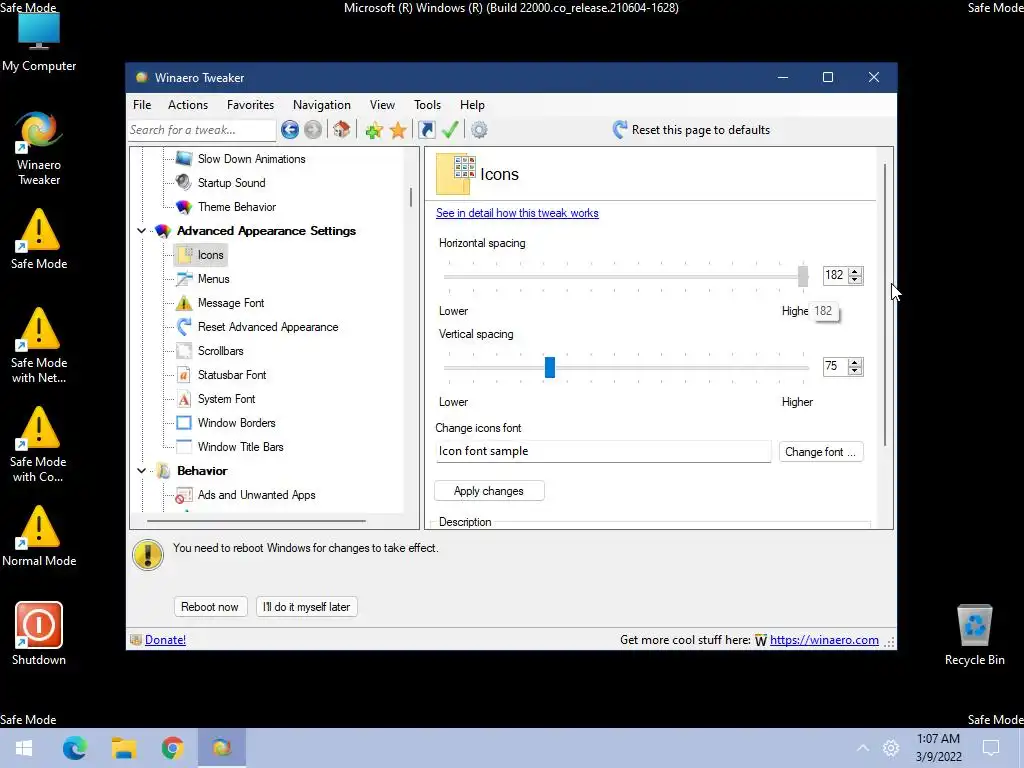Open the Favorites menu
This screenshot has width=1024, height=768.
(250, 104)
